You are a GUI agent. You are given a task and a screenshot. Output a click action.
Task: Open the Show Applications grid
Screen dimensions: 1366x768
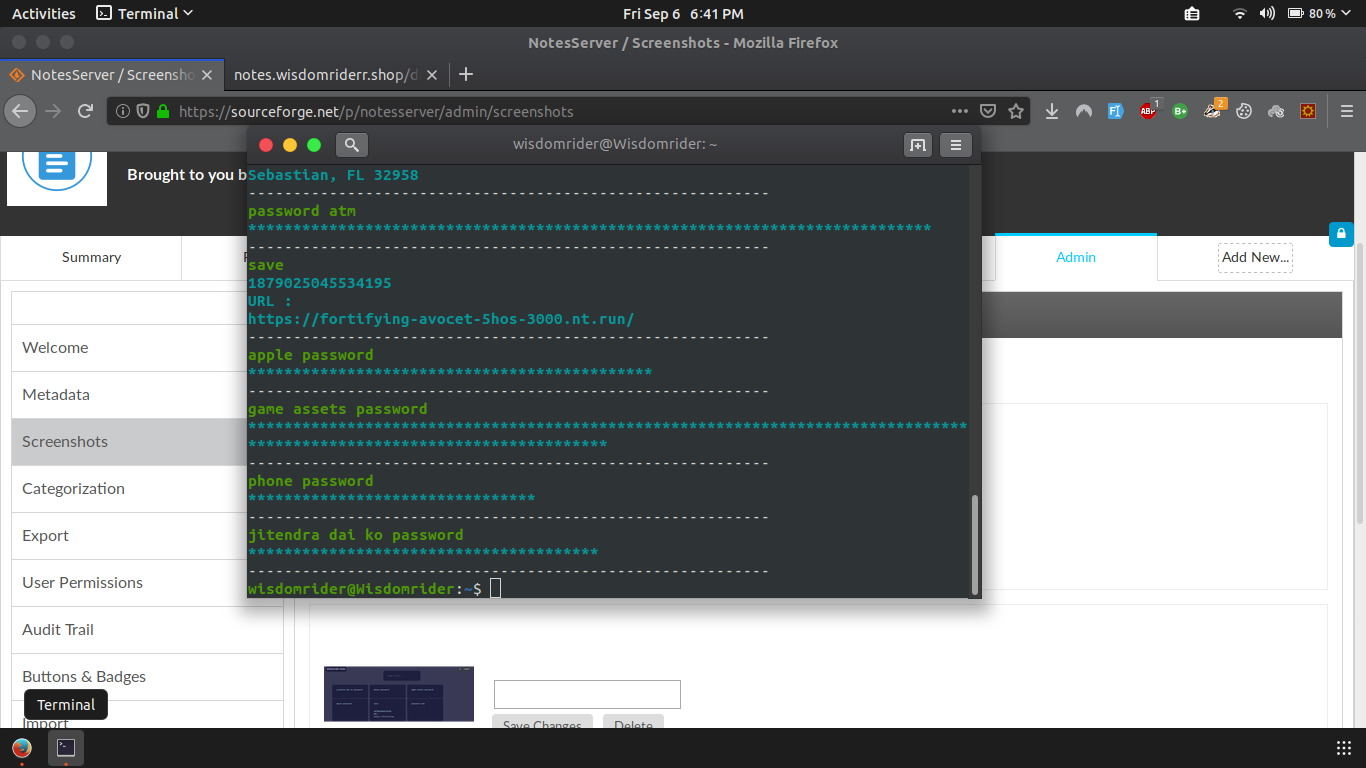[1344, 748]
